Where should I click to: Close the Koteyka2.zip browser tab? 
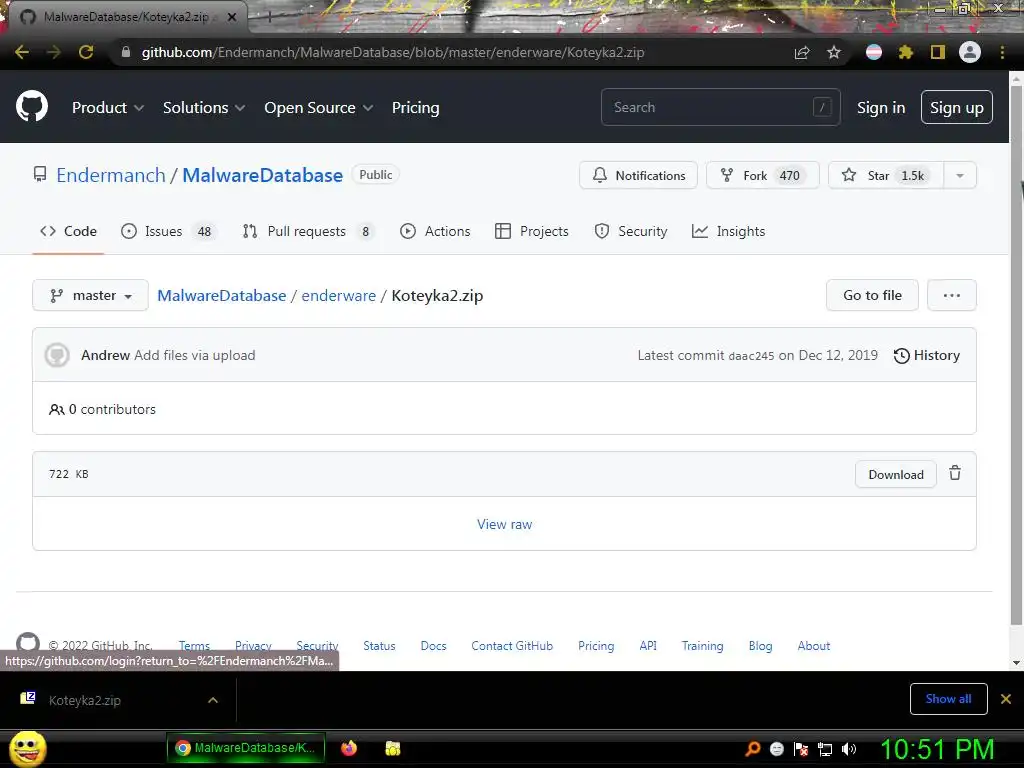pos(232,17)
